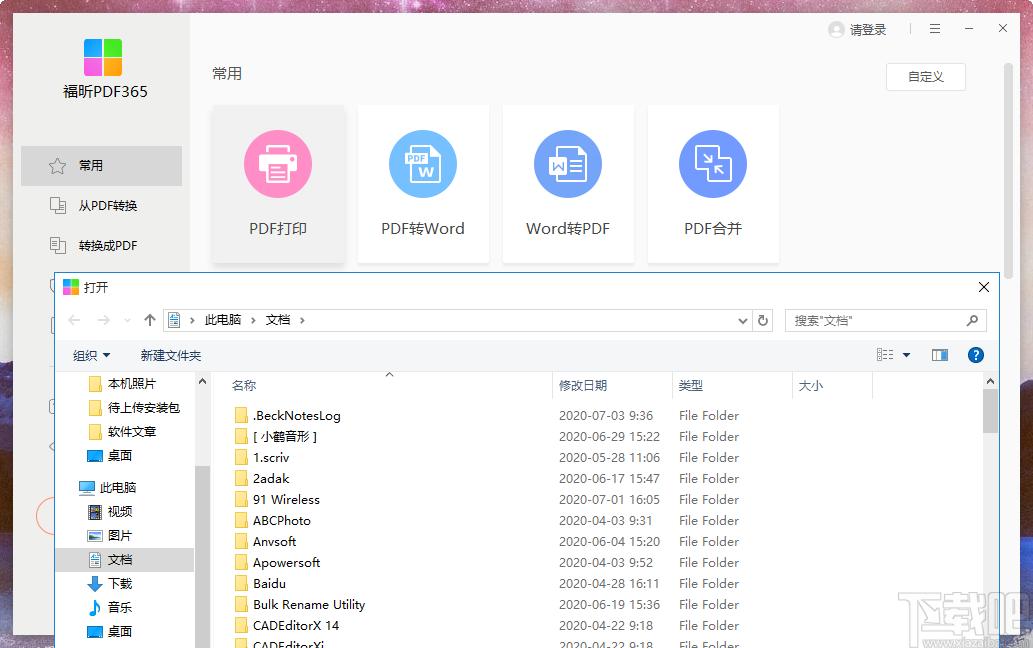
Task: Select the ABCPhoto folder
Action: (281, 521)
